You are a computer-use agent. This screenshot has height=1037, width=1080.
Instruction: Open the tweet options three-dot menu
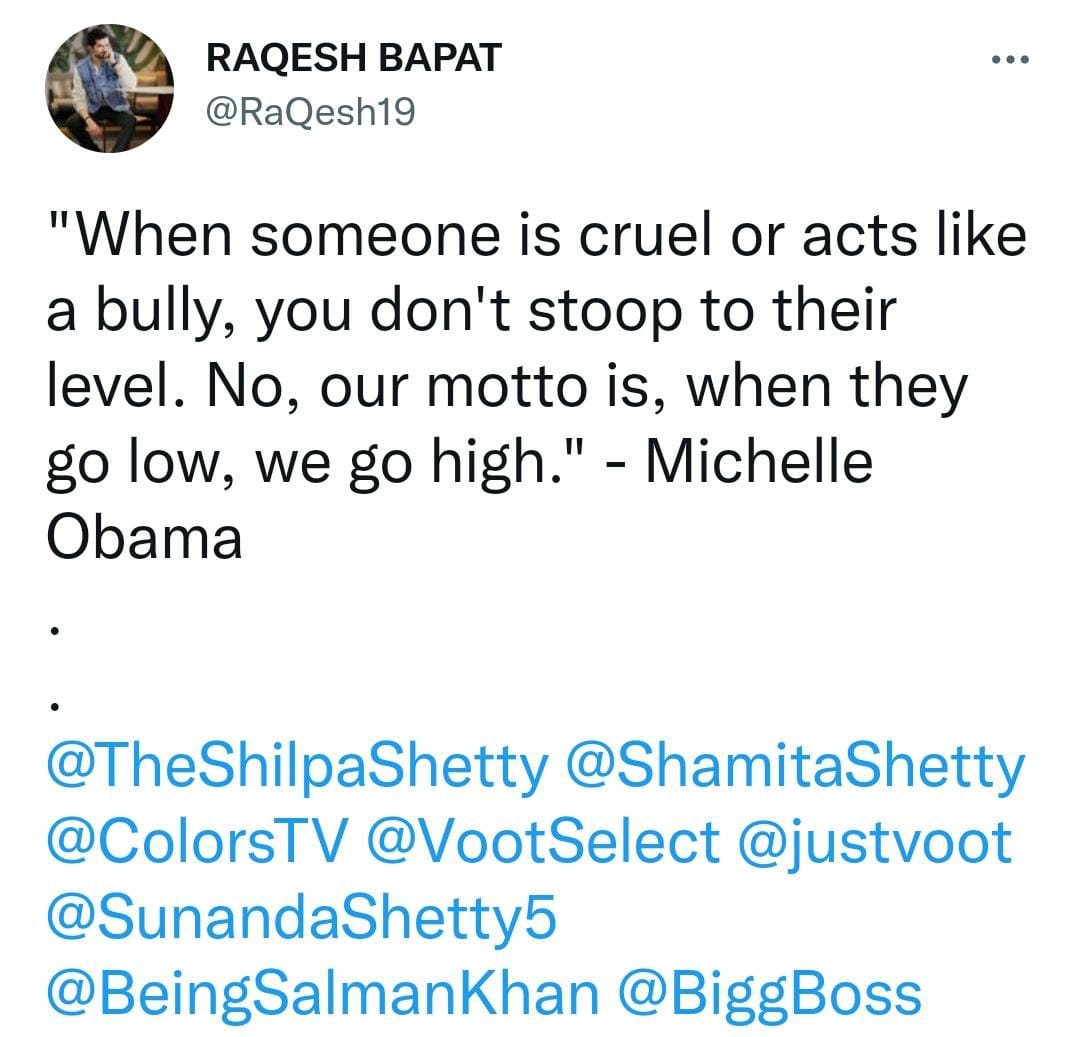pos(1009,60)
